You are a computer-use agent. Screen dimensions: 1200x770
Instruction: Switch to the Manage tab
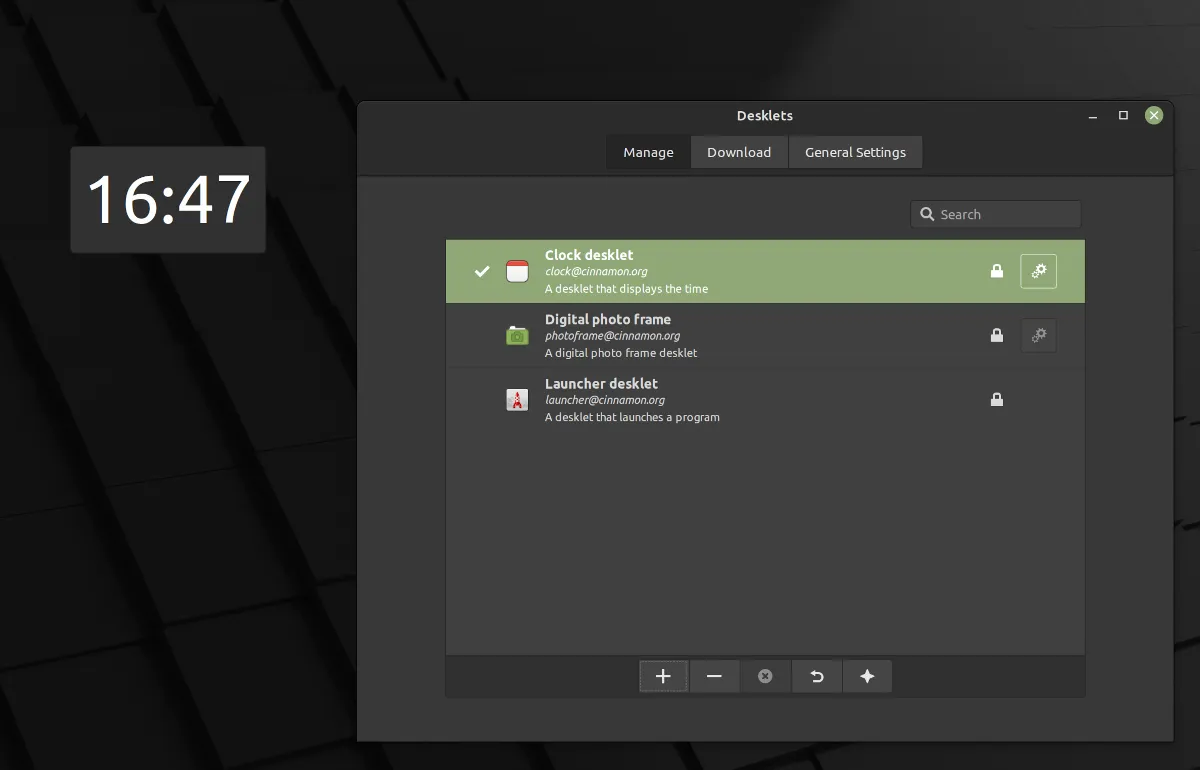[x=648, y=152]
